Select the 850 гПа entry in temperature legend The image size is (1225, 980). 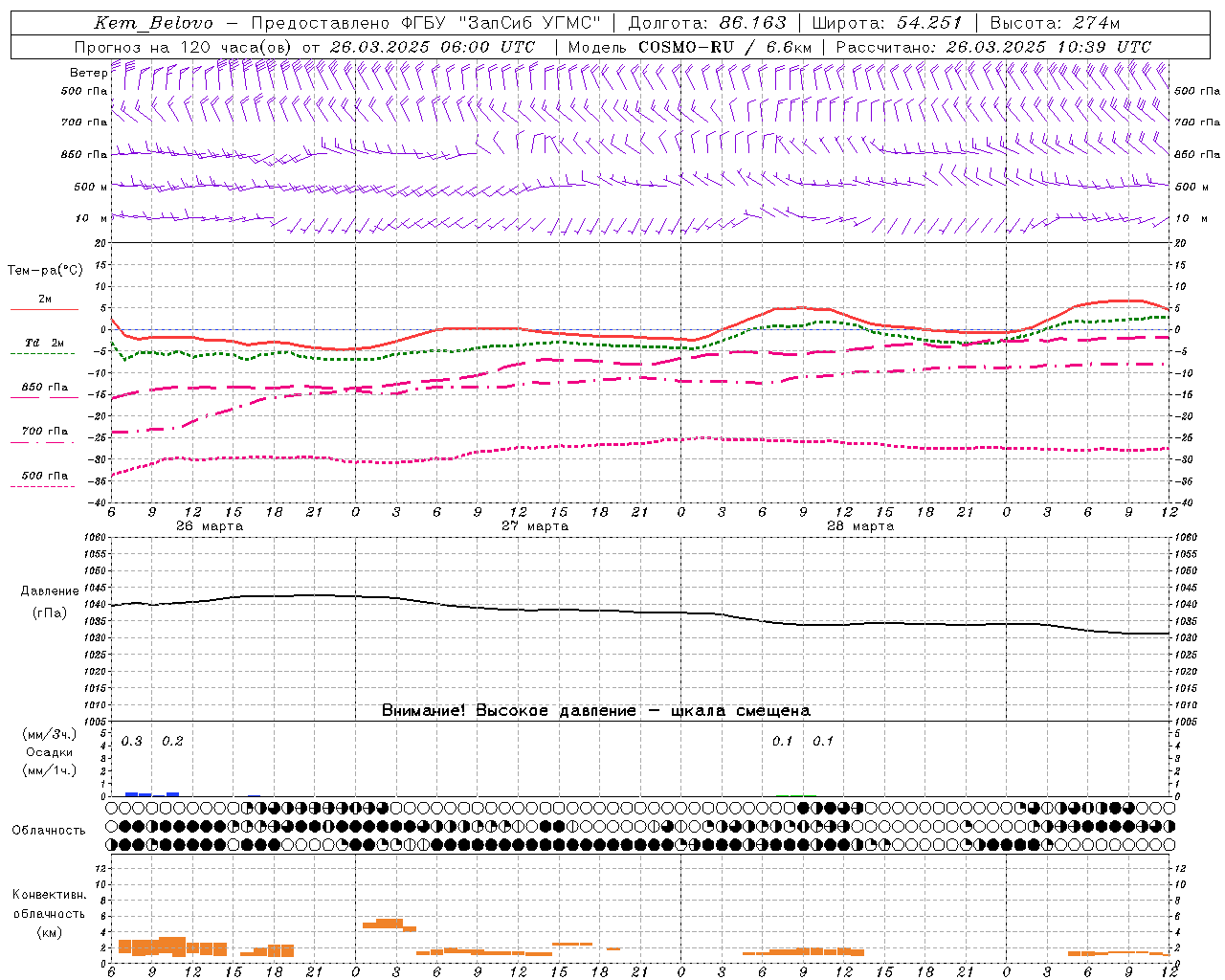[x=44, y=388]
